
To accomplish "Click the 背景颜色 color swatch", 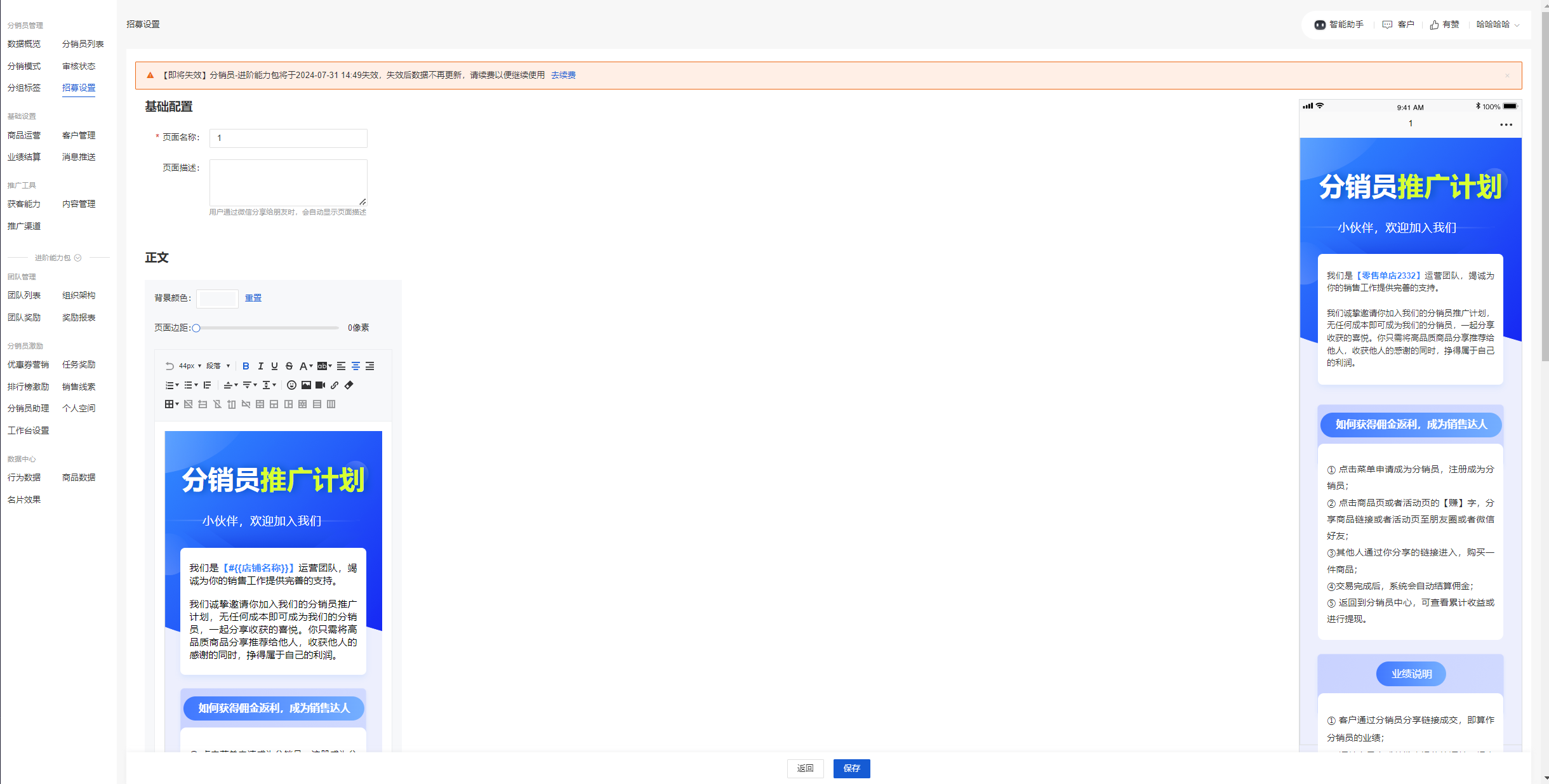I will (x=217, y=298).
